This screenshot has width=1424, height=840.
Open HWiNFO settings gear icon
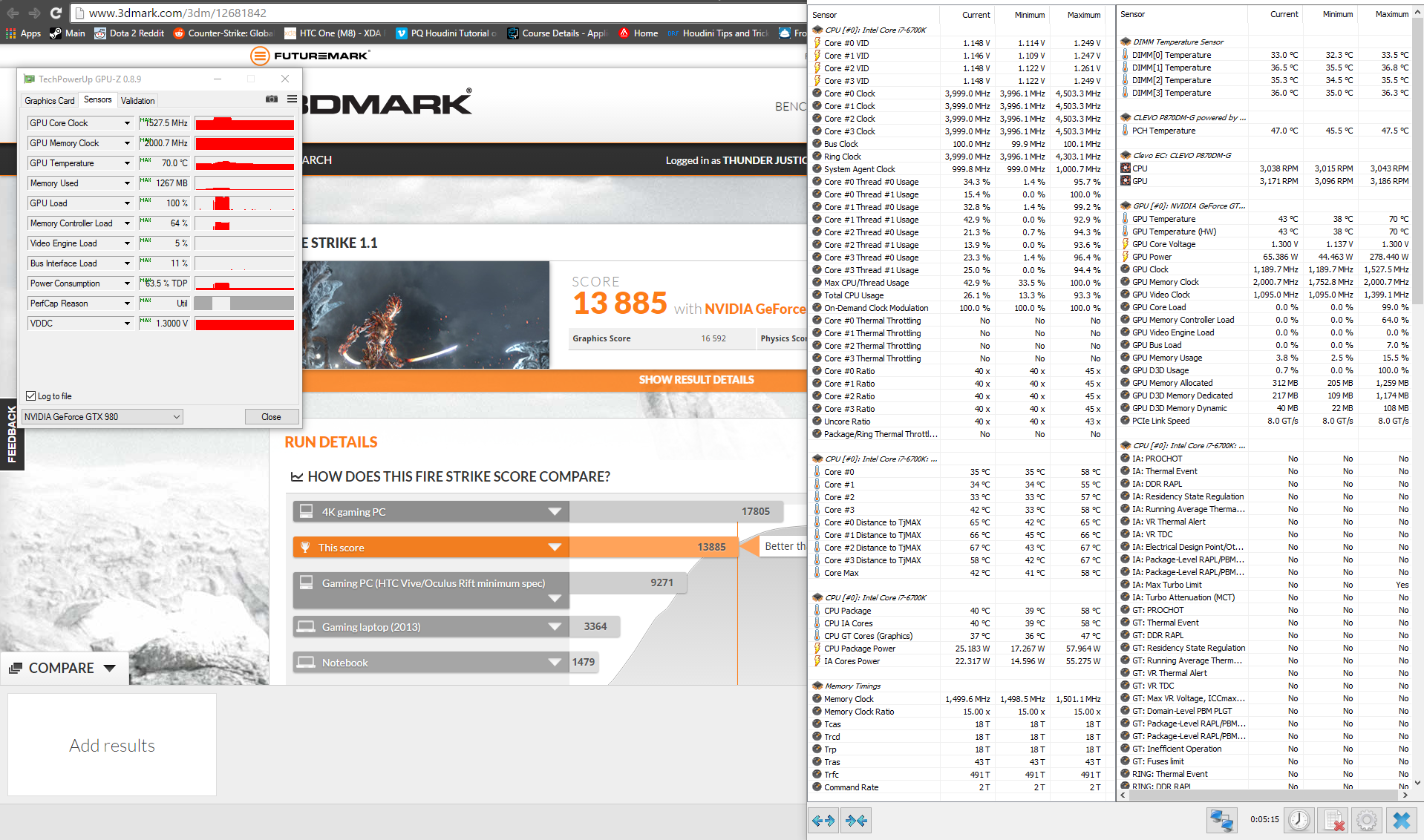tap(1367, 820)
